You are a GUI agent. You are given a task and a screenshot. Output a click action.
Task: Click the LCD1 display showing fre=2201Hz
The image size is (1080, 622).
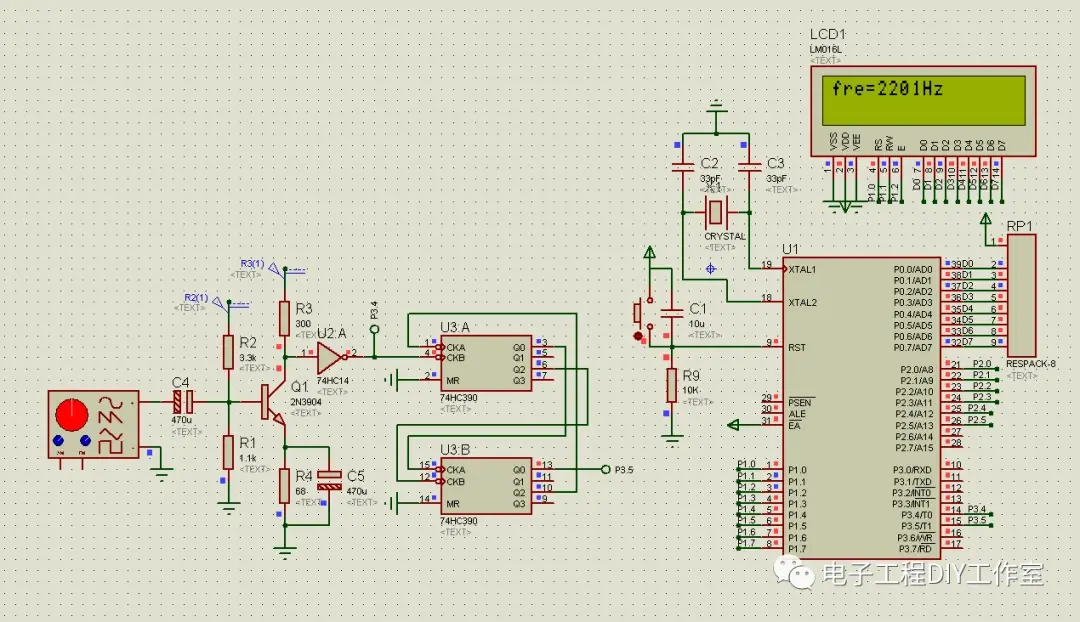(923, 111)
